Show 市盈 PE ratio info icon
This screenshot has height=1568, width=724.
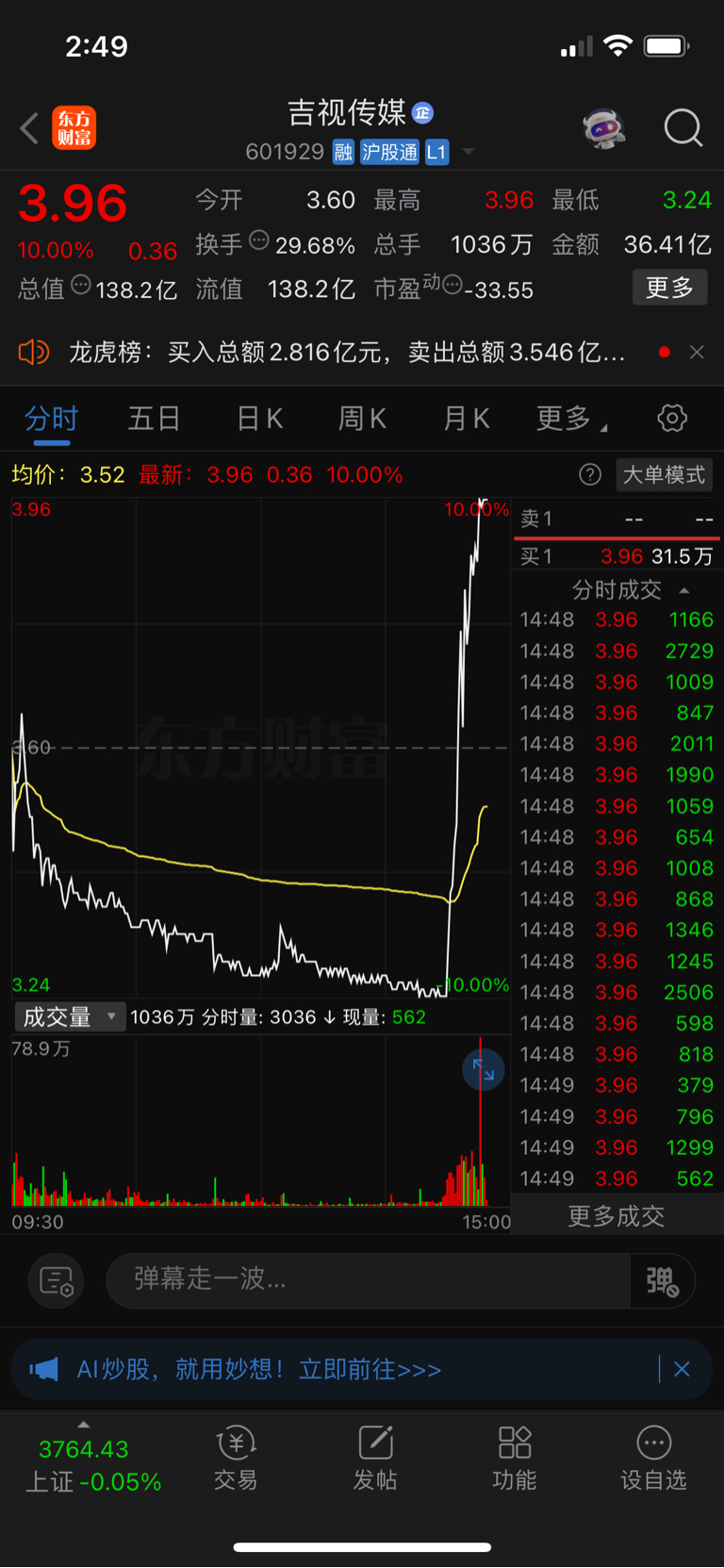(x=452, y=285)
